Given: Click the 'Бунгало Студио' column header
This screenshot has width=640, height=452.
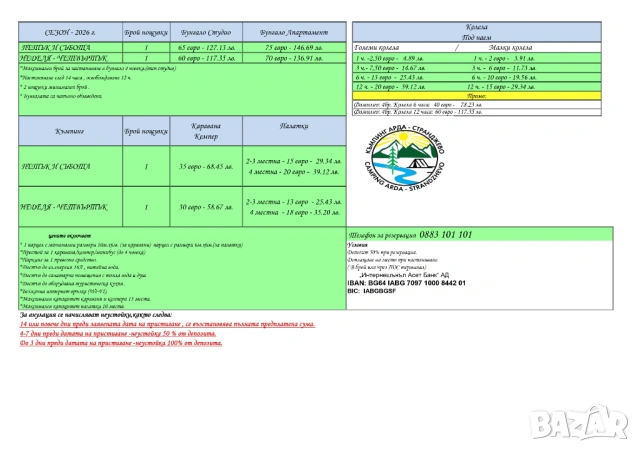Looking at the screenshot, I should point(206,32).
